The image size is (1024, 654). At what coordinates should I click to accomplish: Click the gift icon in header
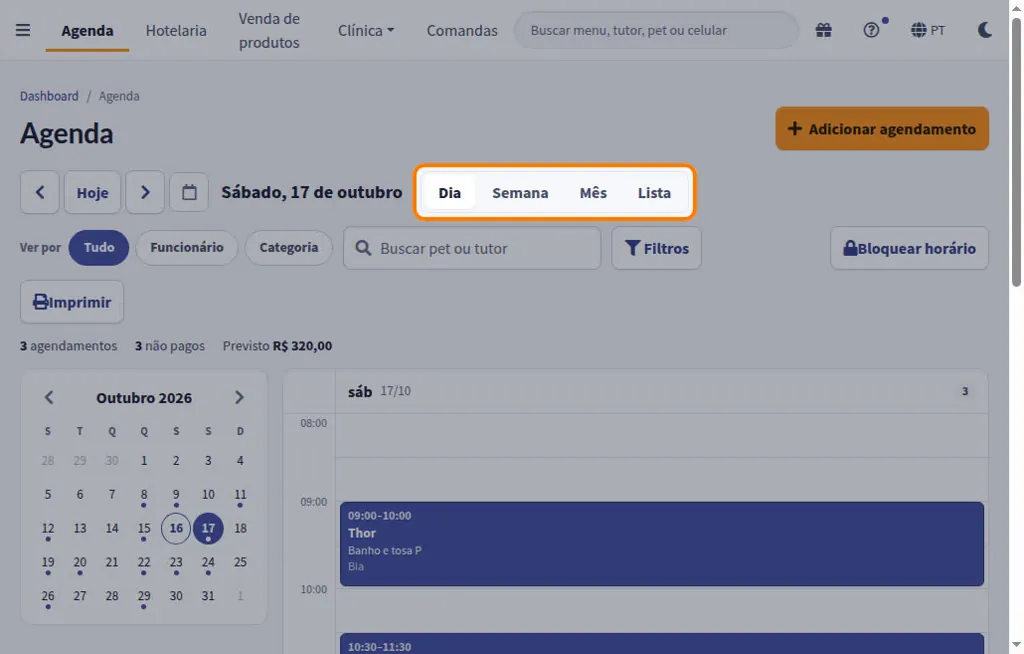coord(824,30)
